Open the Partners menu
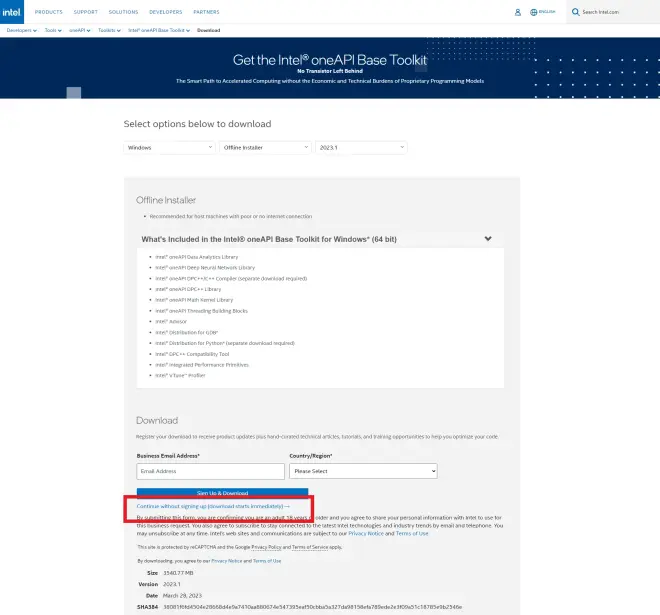 click(x=206, y=12)
